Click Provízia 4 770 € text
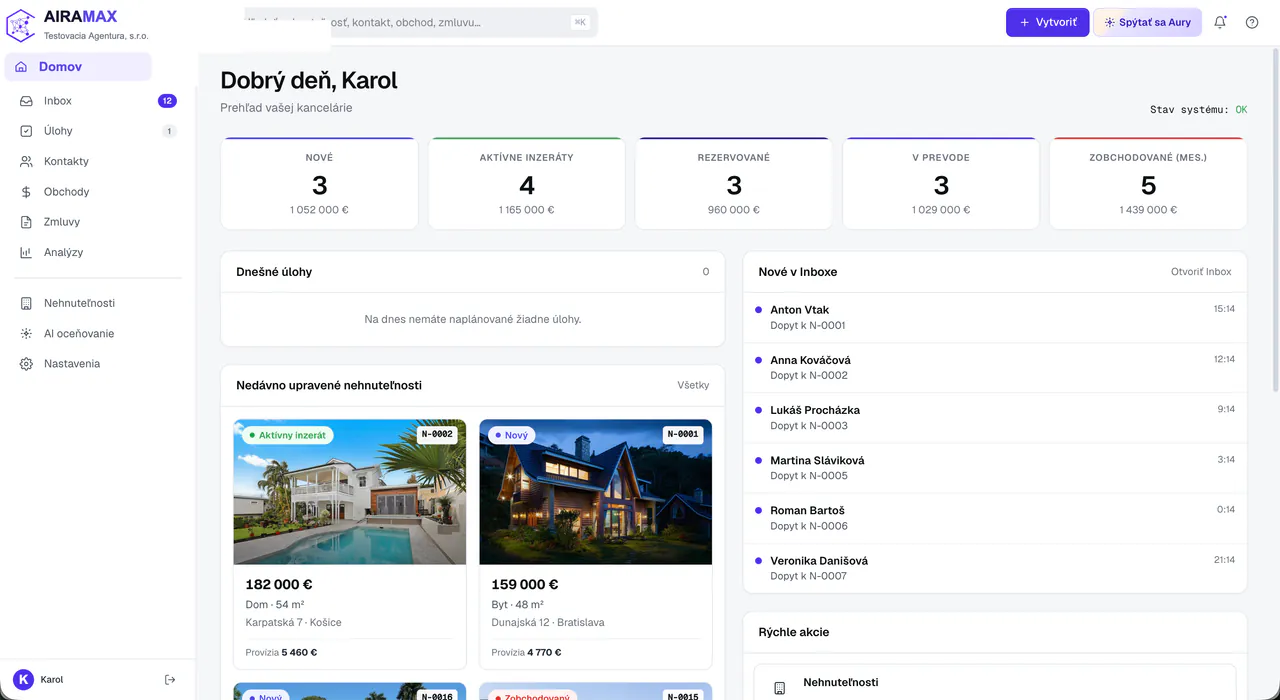Image resolution: width=1280 pixels, height=700 pixels. click(526, 653)
